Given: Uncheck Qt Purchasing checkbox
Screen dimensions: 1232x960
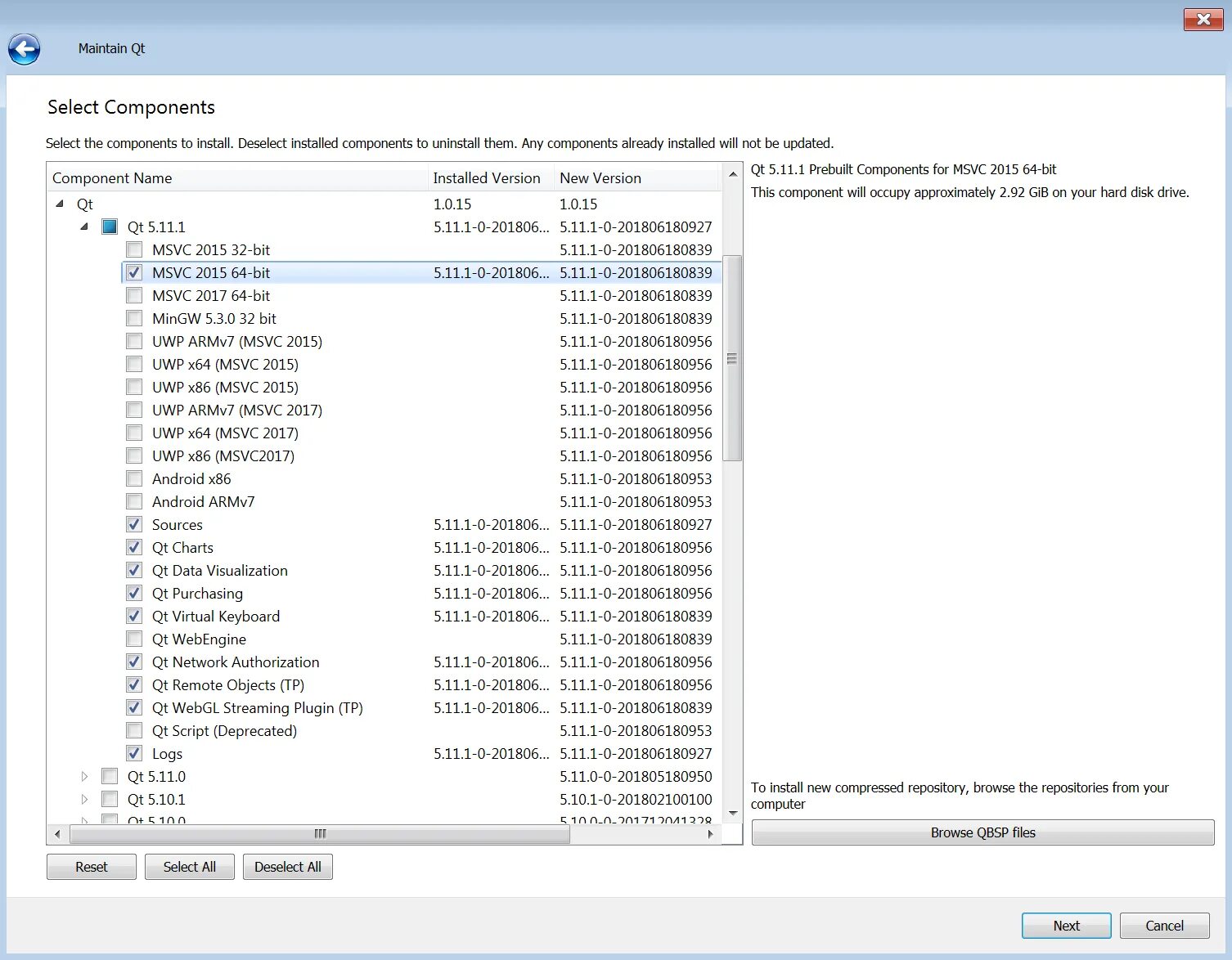Looking at the screenshot, I should 134,593.
